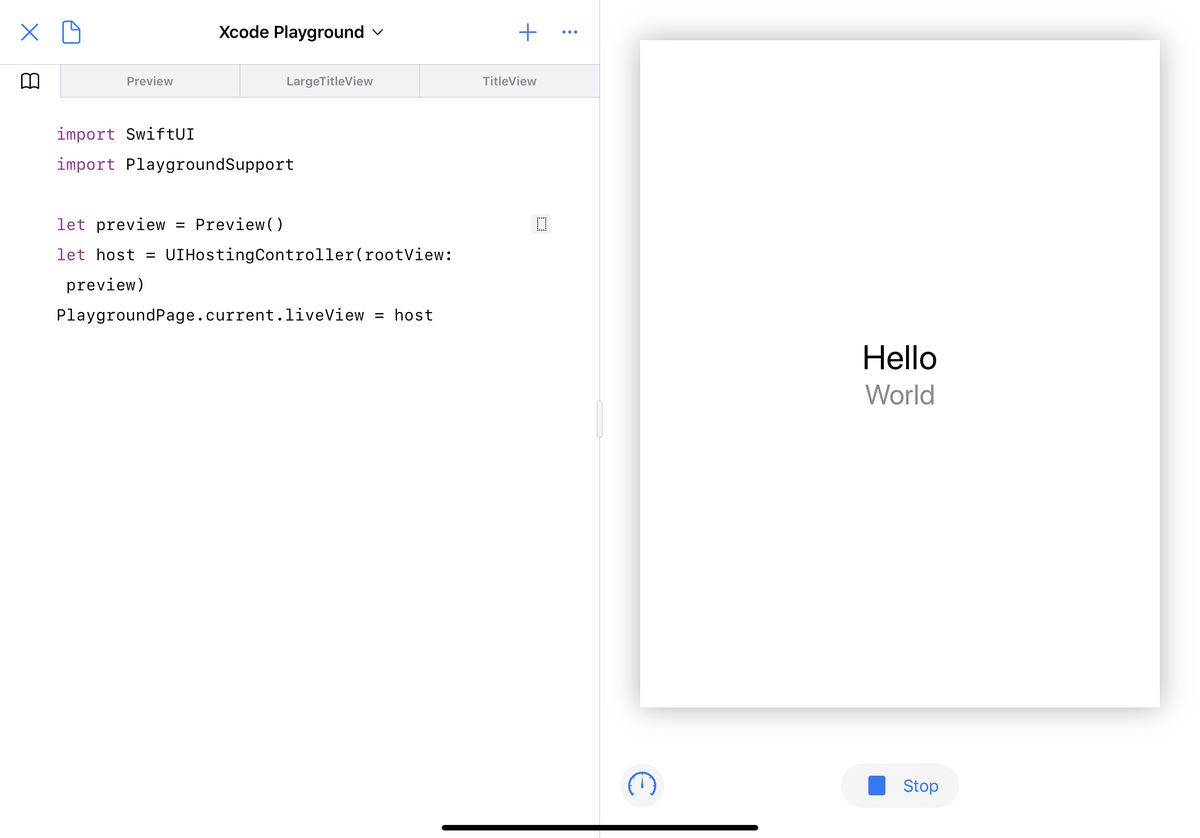
Task: Open the document page icon in the toolbar
Action: 71,32
